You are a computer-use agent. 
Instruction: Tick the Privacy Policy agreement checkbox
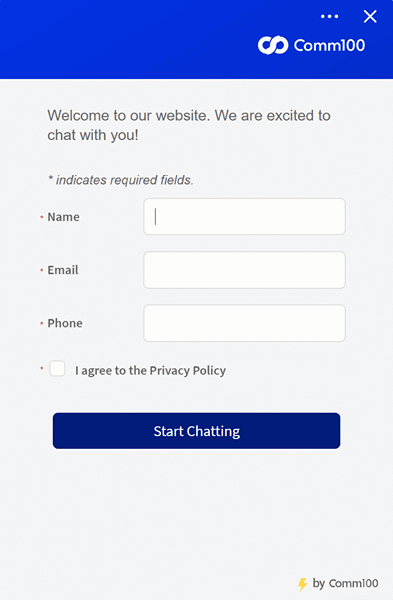57,369
